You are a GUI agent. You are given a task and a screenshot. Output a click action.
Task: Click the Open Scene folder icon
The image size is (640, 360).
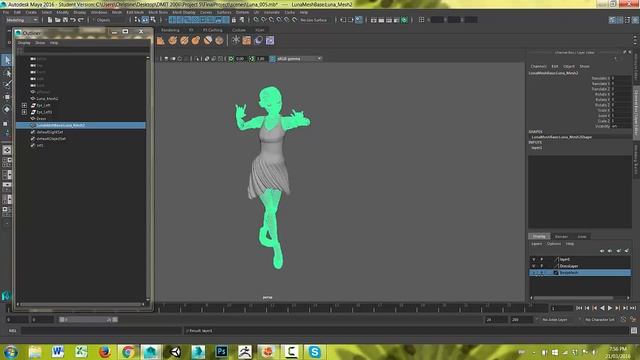click(58, 20)
